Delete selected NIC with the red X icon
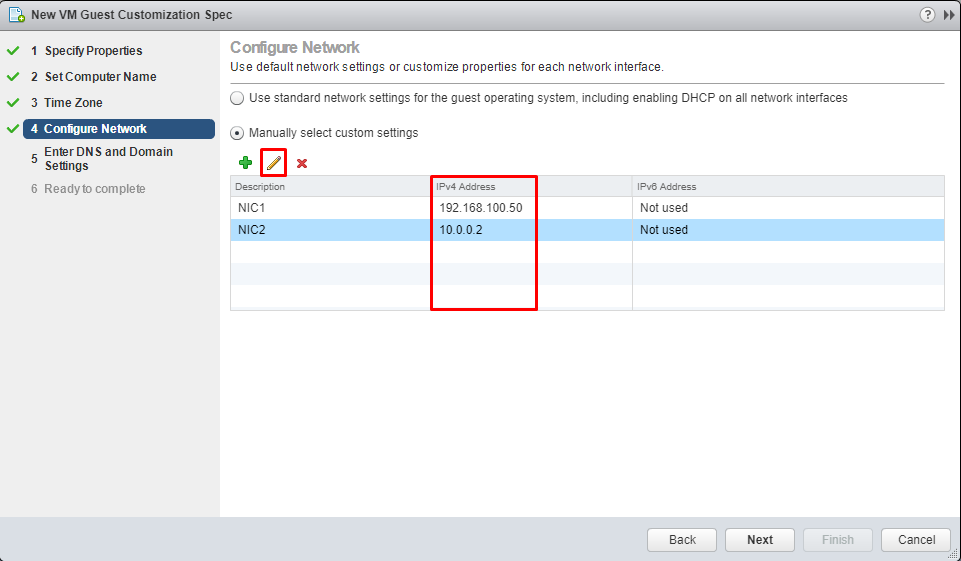The image size is (961, 561). [302, 163]
